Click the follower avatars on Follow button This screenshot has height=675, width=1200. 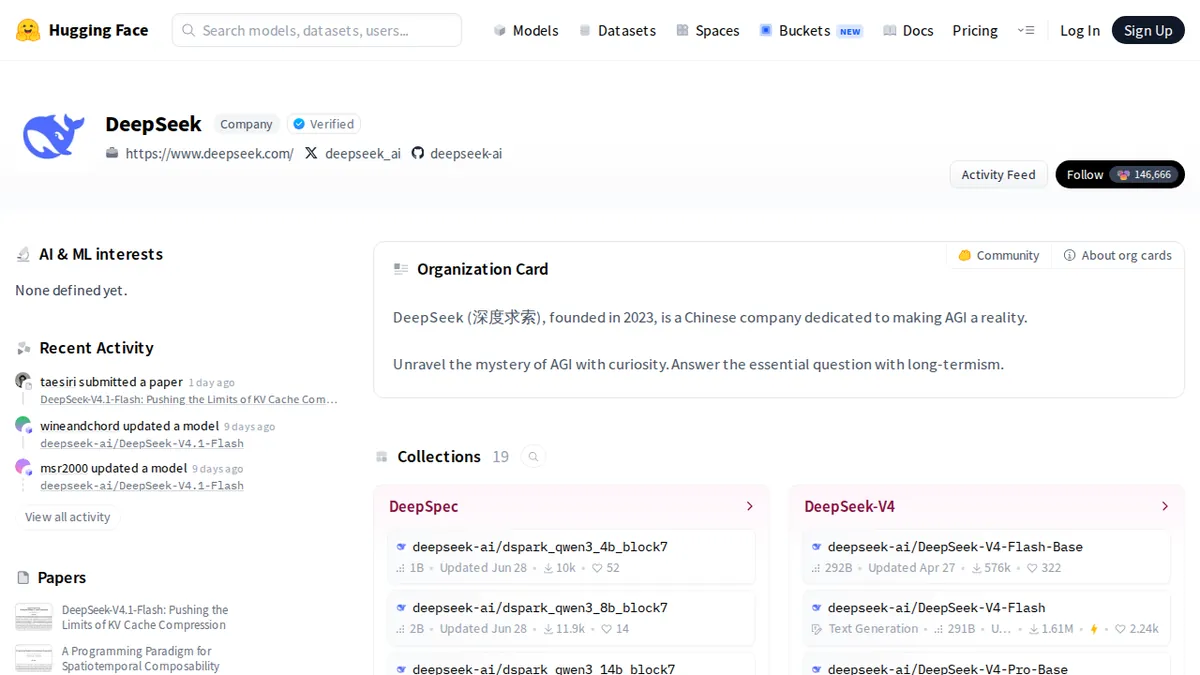(x=1123, y=175)
